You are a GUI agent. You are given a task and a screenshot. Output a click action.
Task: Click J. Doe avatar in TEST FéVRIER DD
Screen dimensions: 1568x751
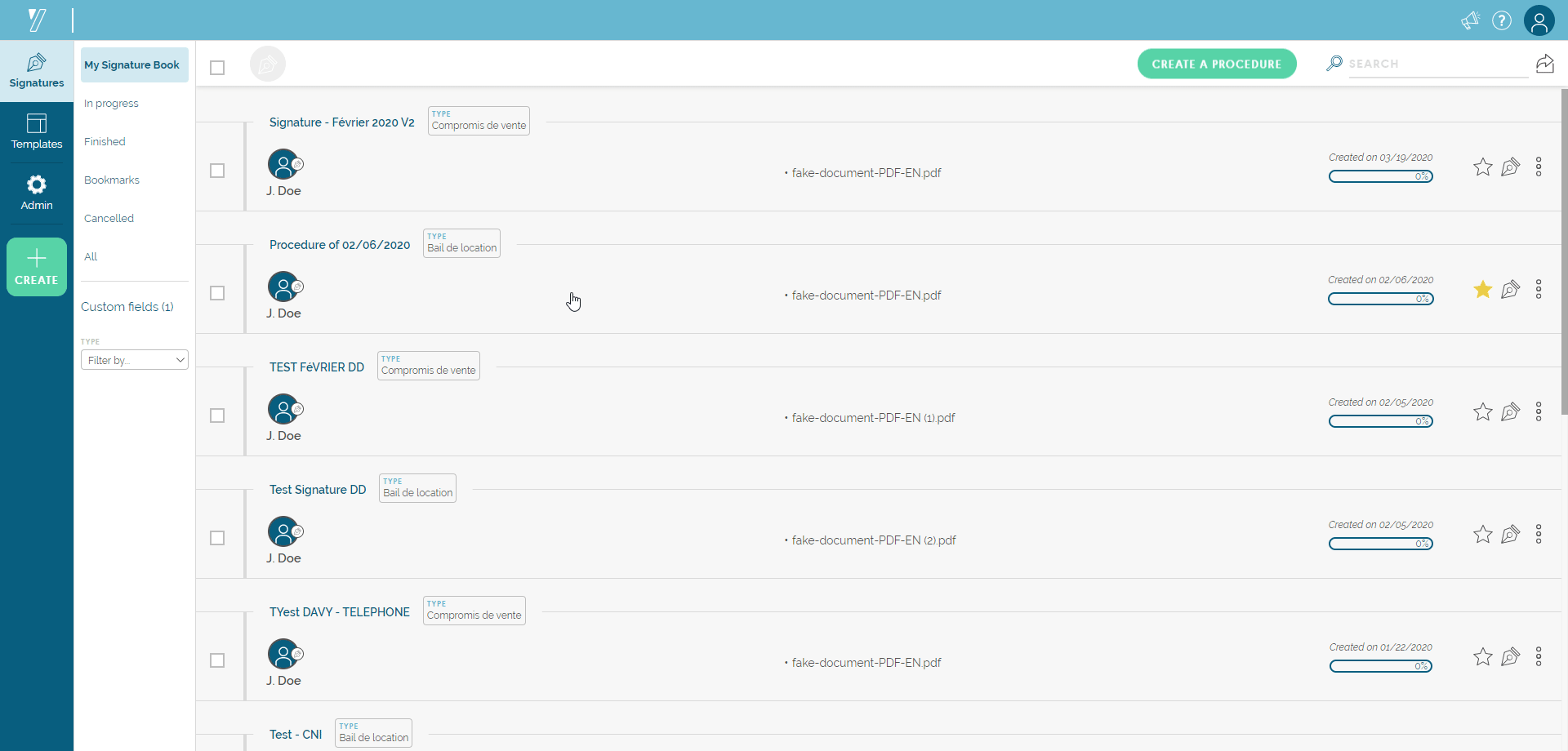[x=283, y=409]
